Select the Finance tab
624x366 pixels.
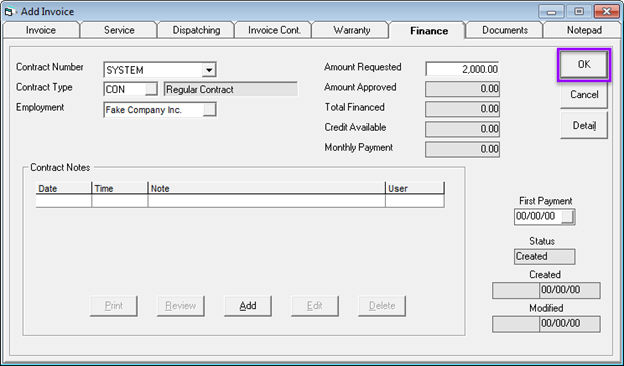[429, 31]
